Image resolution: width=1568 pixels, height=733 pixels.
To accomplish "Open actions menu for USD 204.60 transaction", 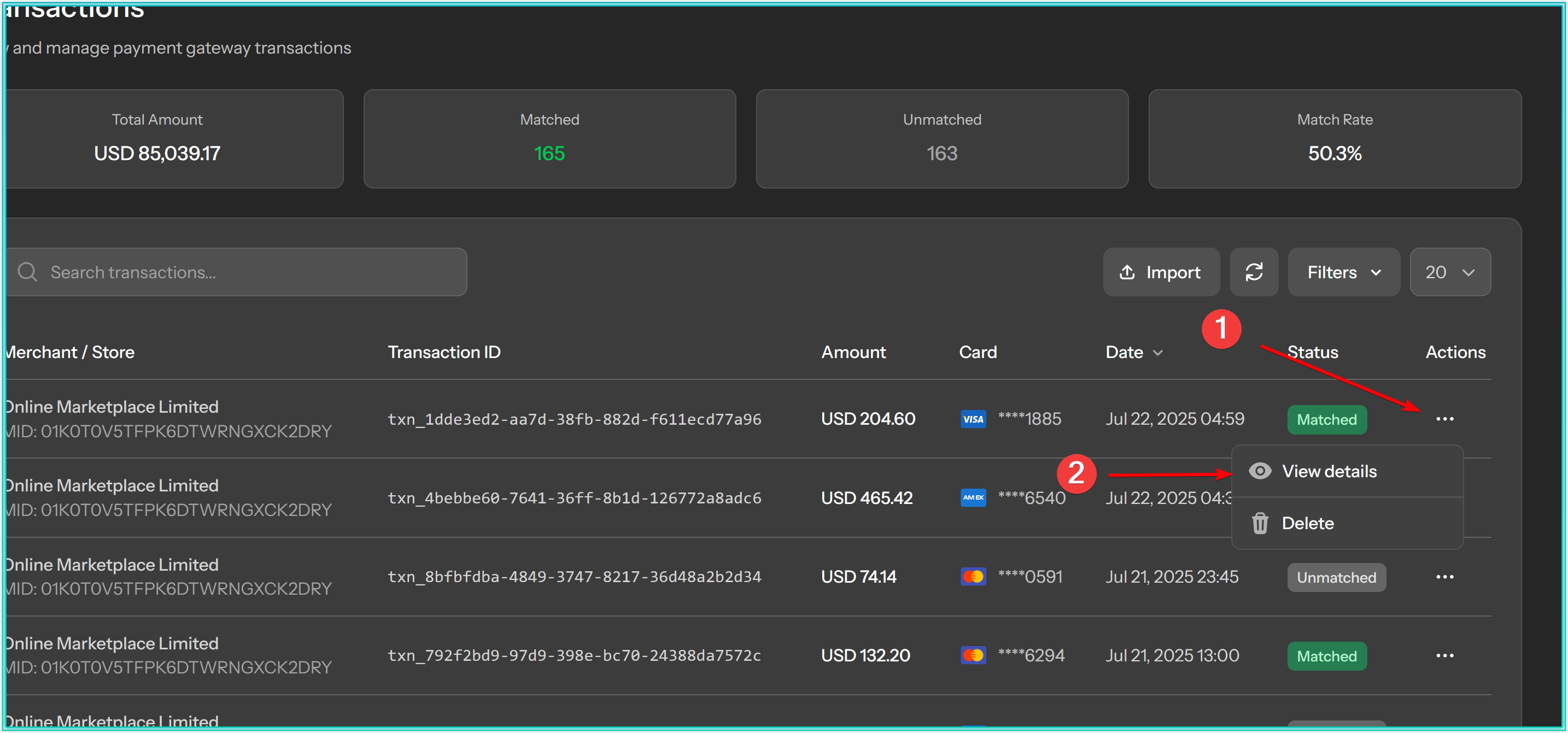I will coord(1444,419).
